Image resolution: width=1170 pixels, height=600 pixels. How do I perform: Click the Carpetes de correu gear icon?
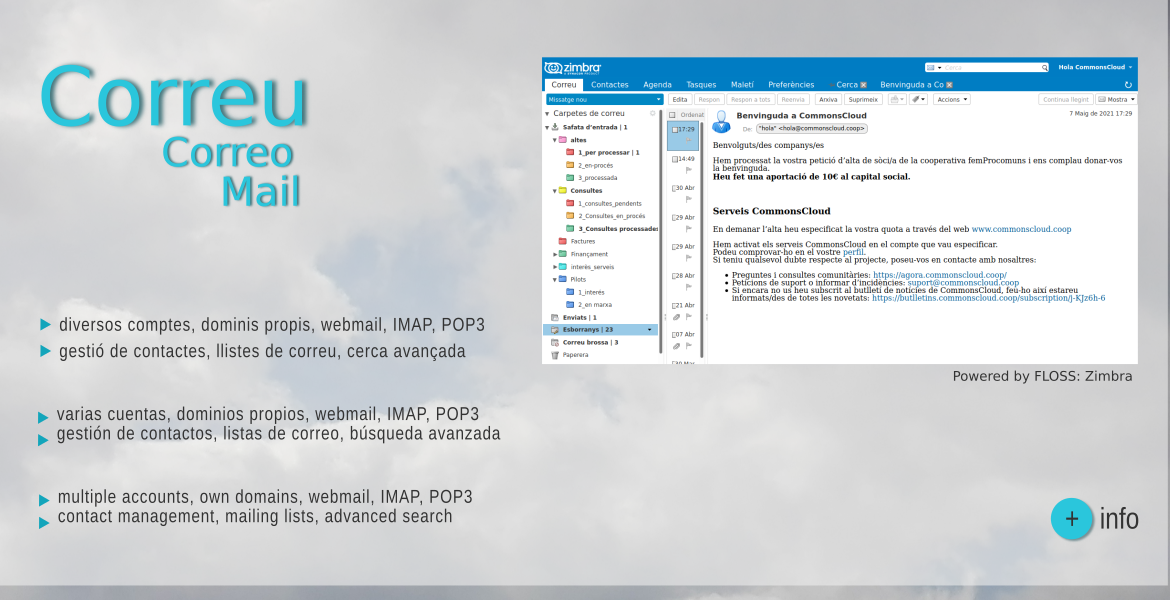pyautogui.click(x=652, y=113)
